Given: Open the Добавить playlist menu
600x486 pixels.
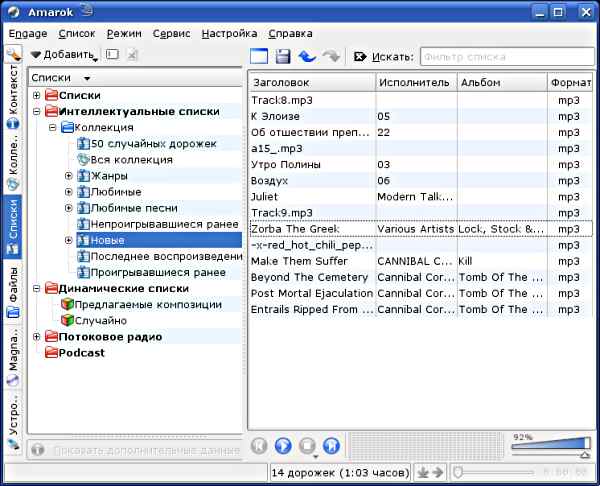Looking at the screenshot, I should 64,55.
